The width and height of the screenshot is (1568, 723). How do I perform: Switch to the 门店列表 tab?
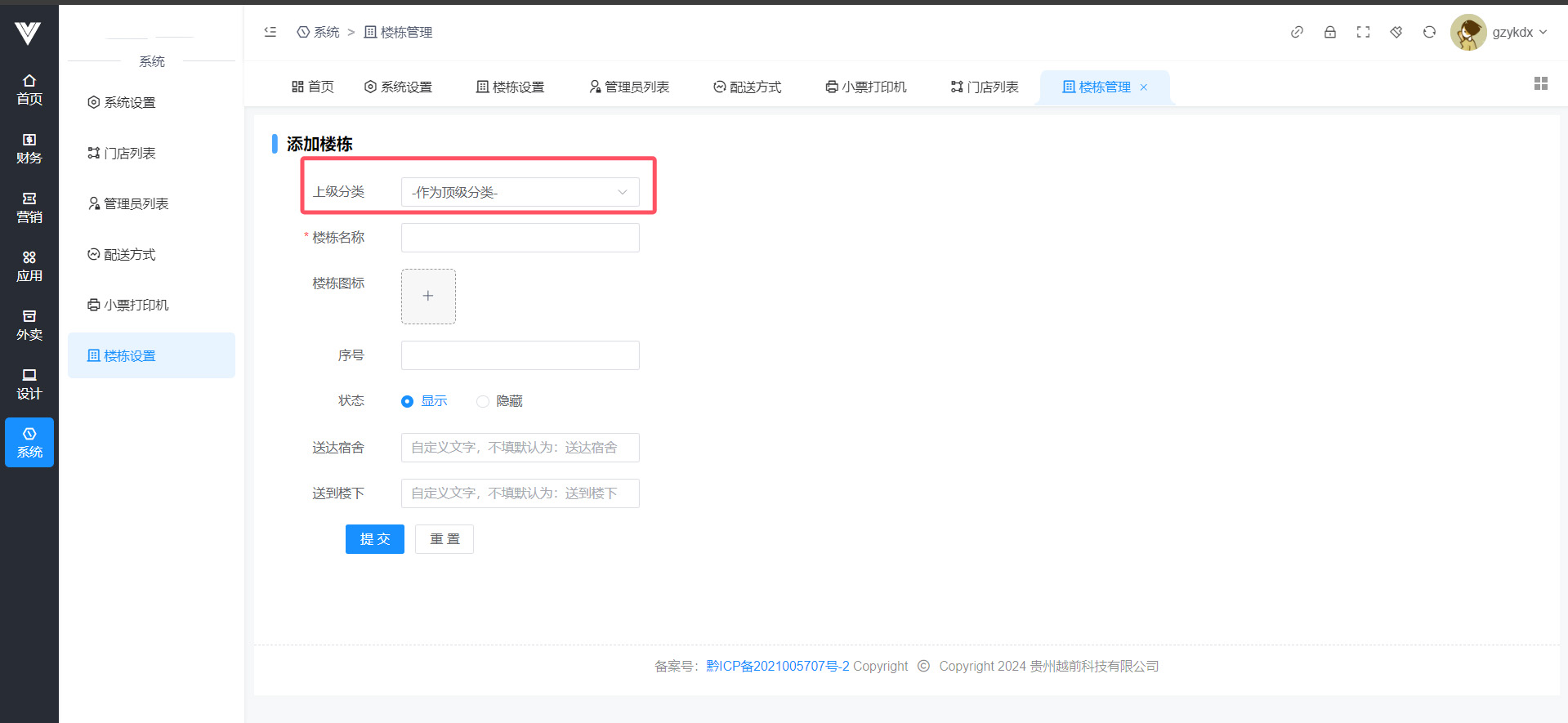pos(985,87)
